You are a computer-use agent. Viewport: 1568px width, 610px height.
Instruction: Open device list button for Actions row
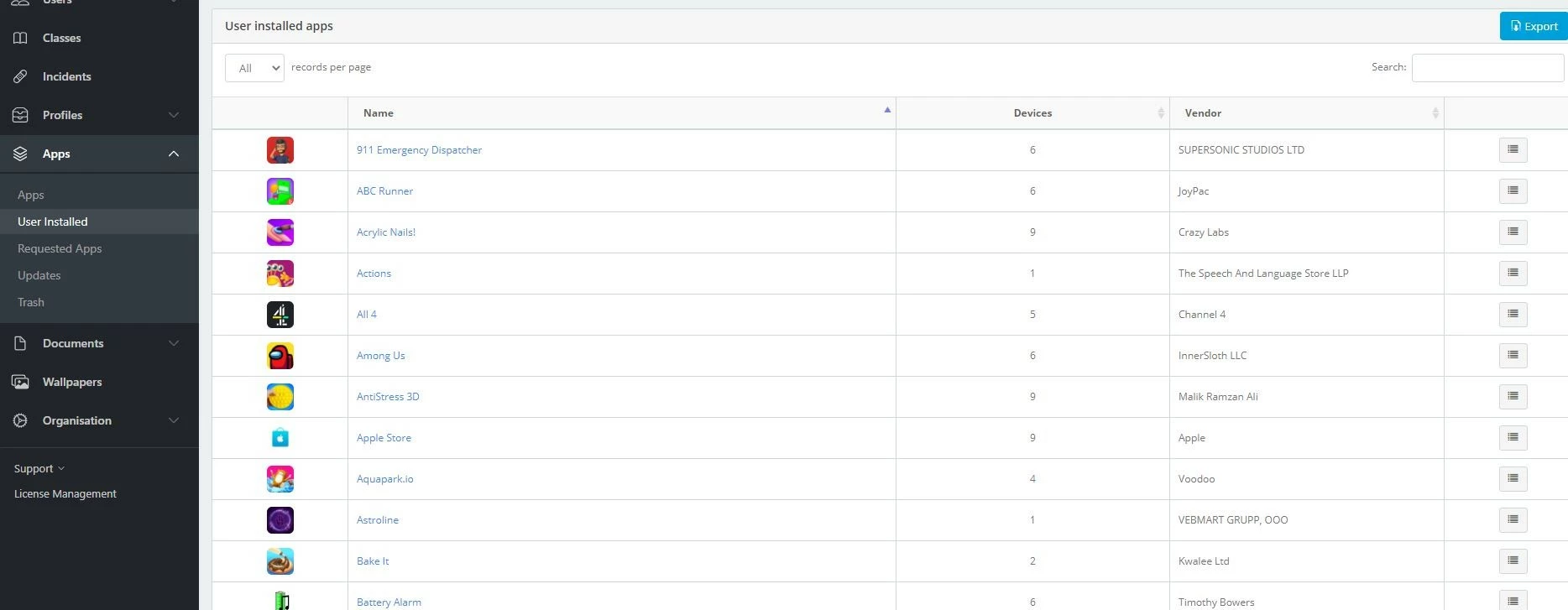click(x=1513, y=274)
